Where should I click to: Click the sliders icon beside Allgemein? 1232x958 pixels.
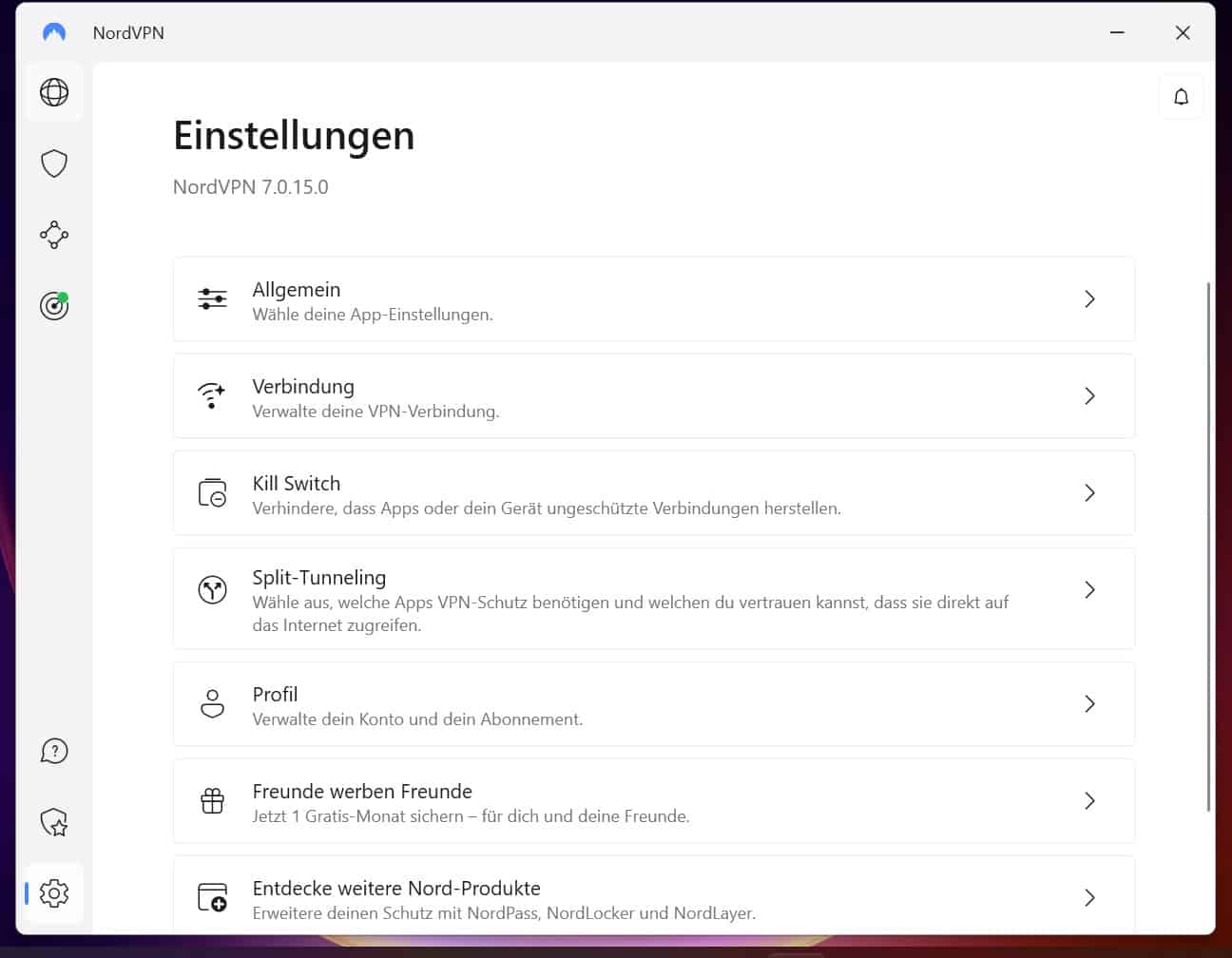pyautogui.click(x=212, y=299)
